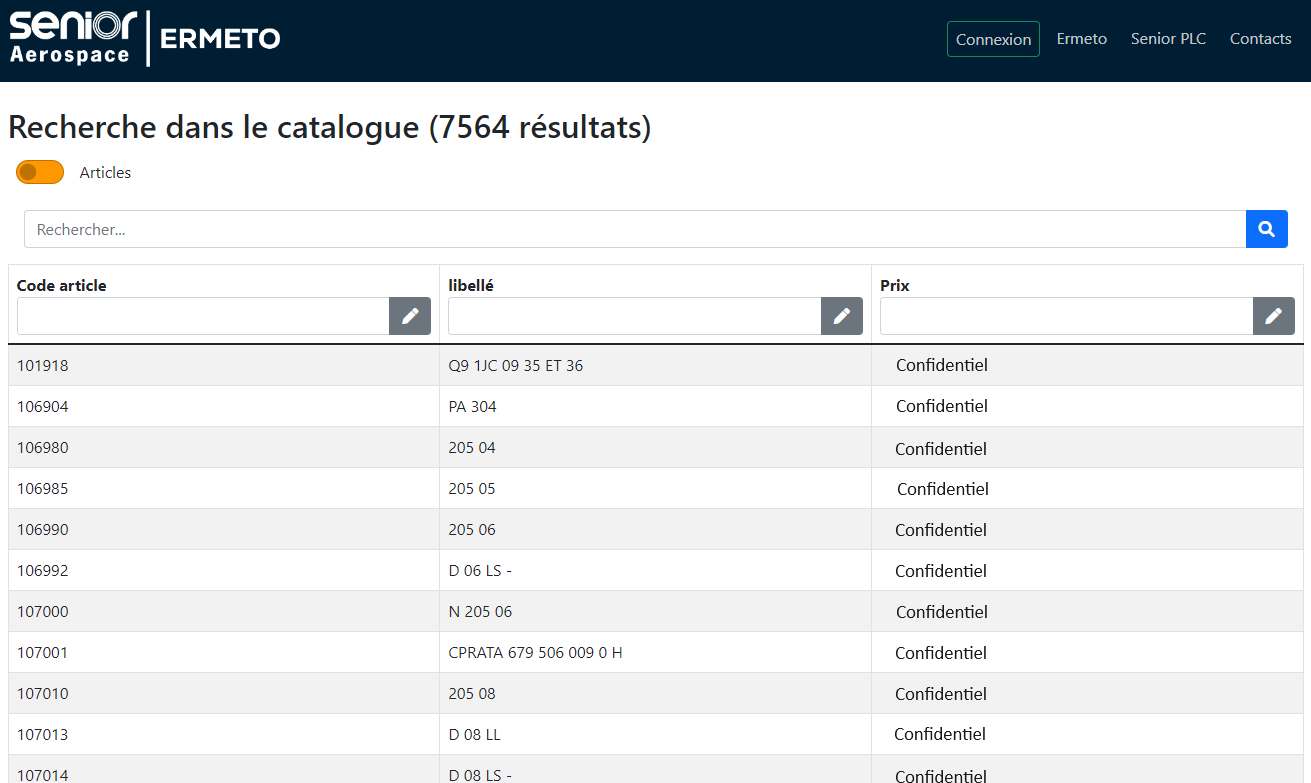Click the pencil icon beside Code article filter

pos(410,316)
